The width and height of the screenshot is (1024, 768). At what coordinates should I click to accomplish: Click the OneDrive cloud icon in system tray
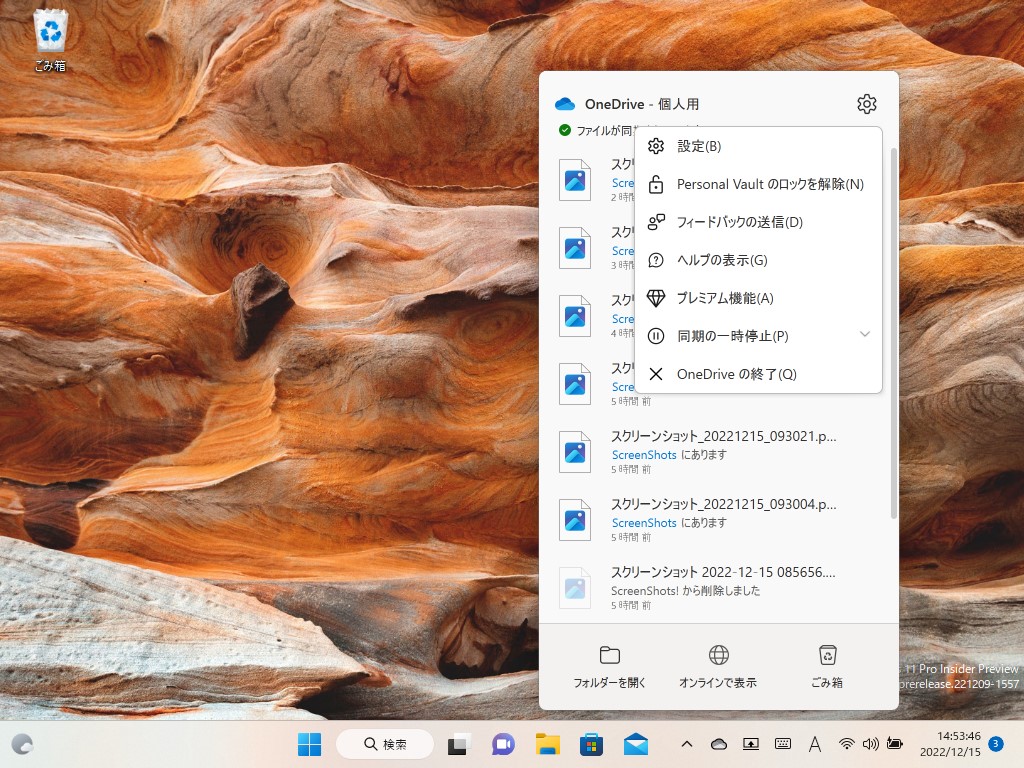pos(720,744)
